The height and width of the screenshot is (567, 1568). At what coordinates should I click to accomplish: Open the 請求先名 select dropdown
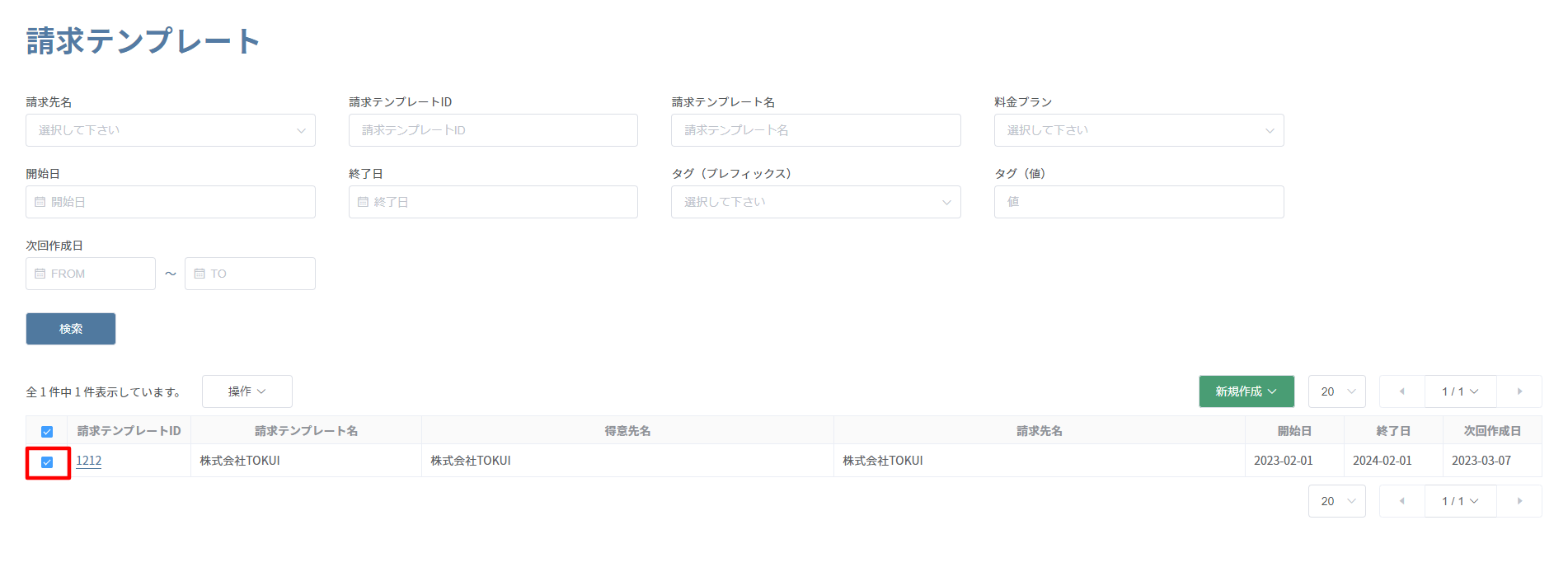click(x=171, y=130)
